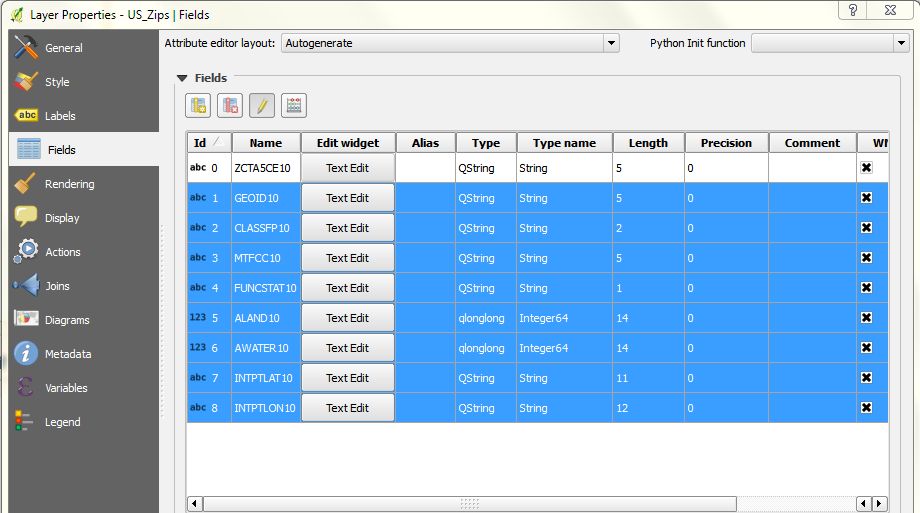
Task: Click the Type name column header
Action: [x=564, y=143]
